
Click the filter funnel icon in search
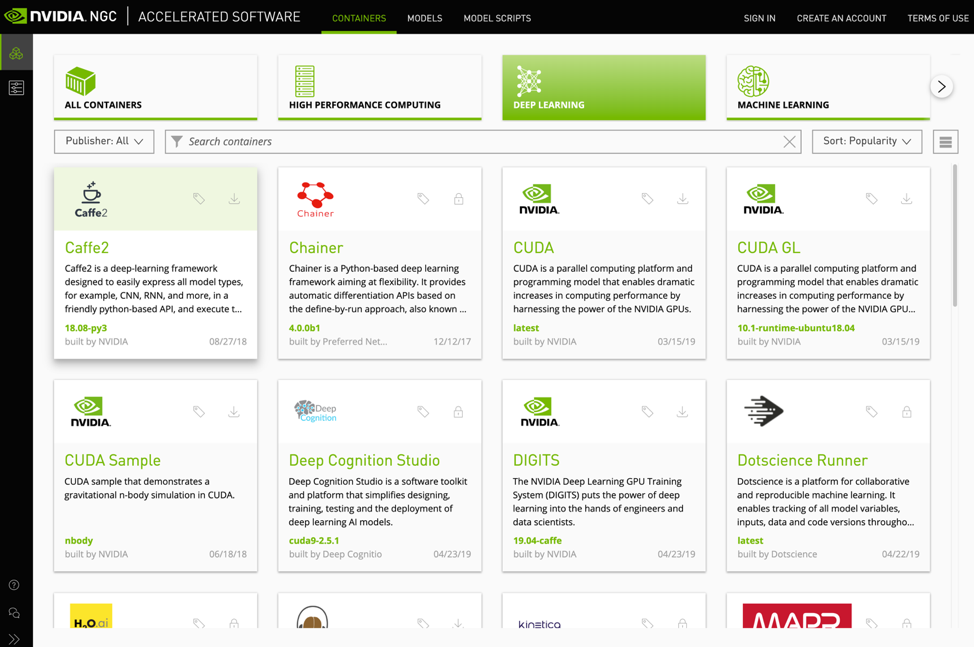click(177, 142)
